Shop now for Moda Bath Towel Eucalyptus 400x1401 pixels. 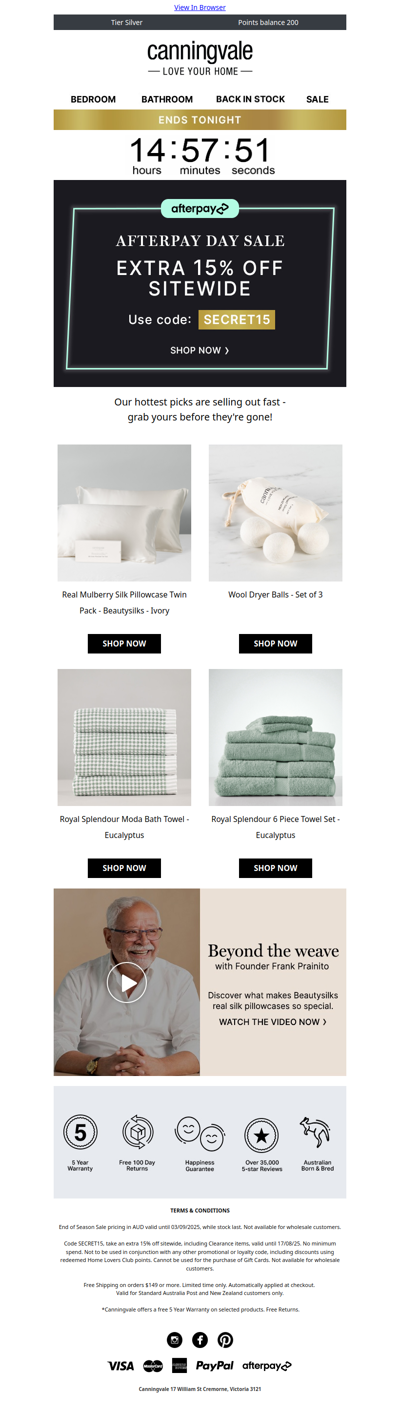click(124, 868)
